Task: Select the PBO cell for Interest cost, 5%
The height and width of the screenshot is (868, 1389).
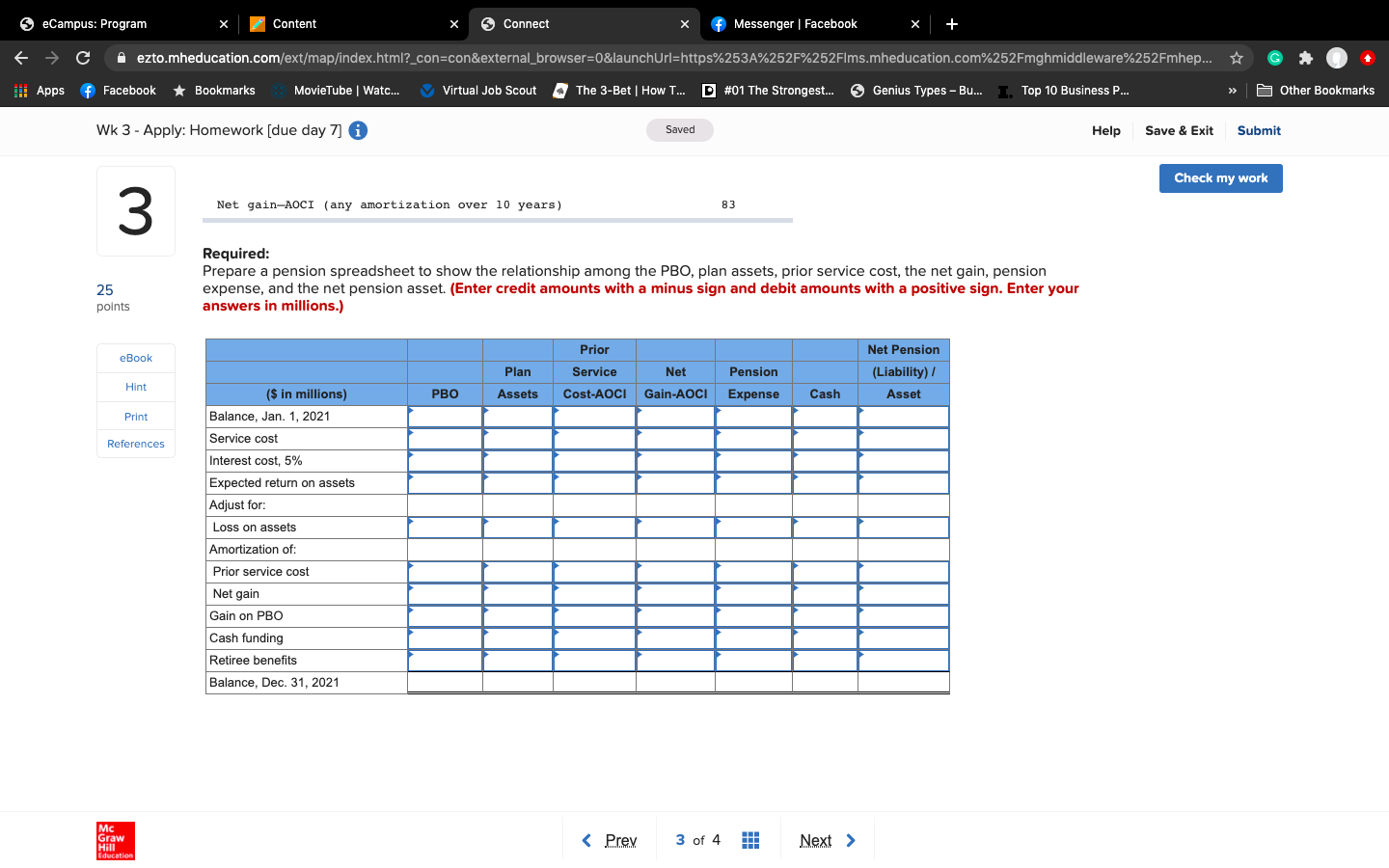Action: coord(445,461)
